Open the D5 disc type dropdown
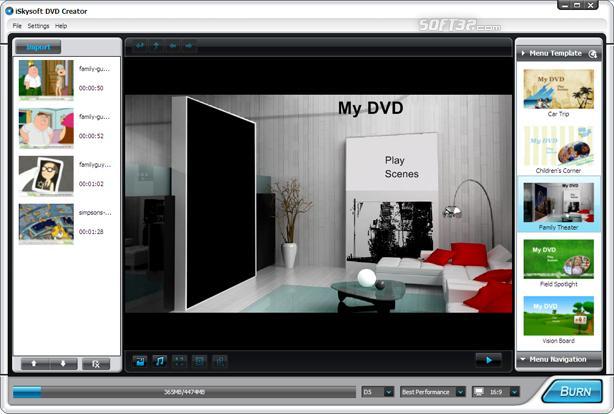Screen dimensions: 614x414 [378, 392]
